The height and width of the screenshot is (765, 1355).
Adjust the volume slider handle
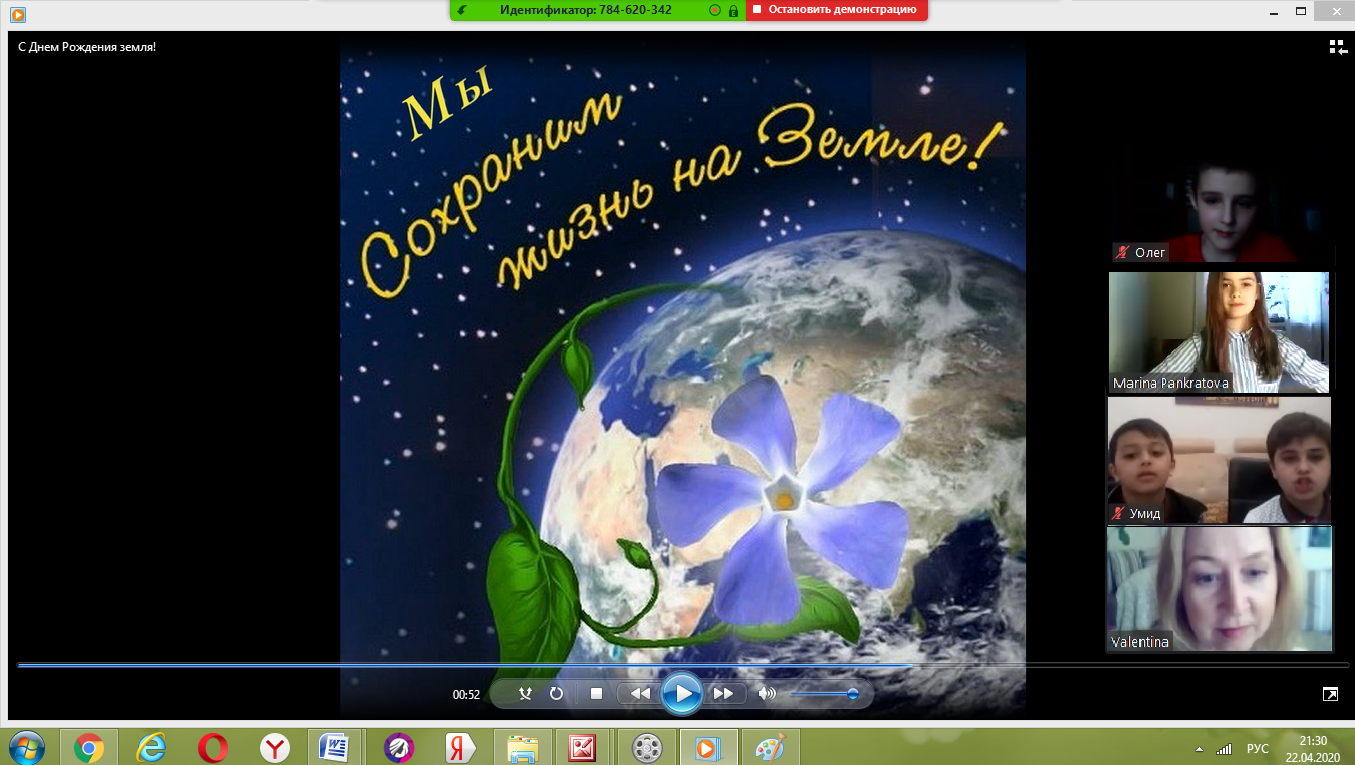pos(852,693)
